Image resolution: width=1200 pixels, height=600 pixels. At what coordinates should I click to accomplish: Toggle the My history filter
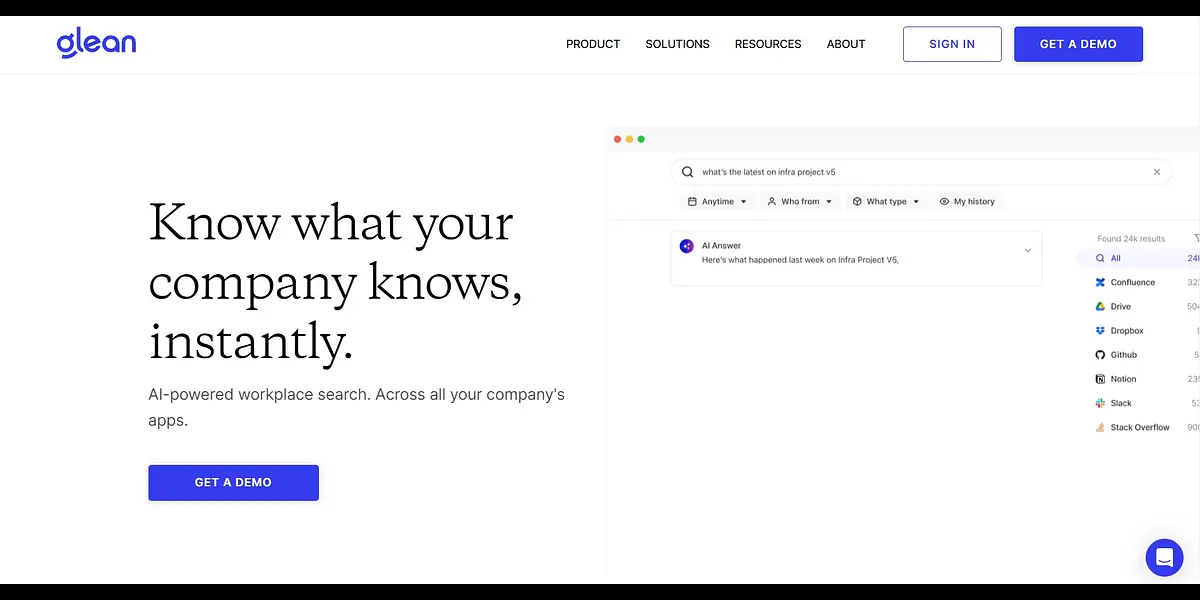coord(967,202)
